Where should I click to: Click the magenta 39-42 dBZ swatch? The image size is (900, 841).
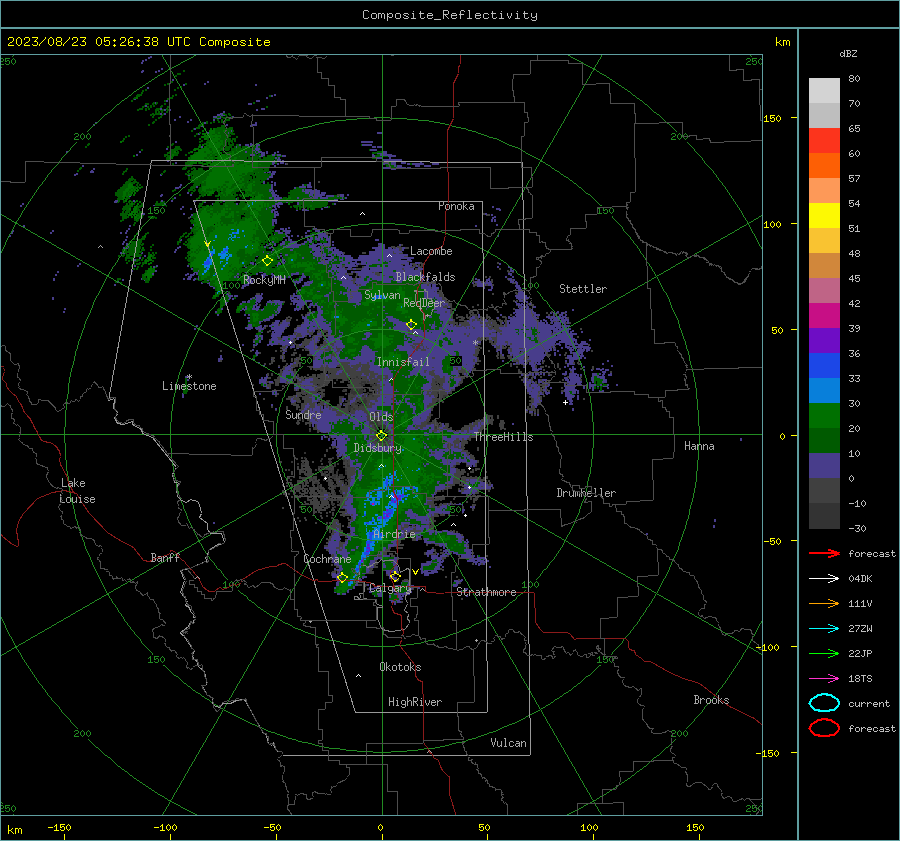pyautogui.click(x=824, y=316)
